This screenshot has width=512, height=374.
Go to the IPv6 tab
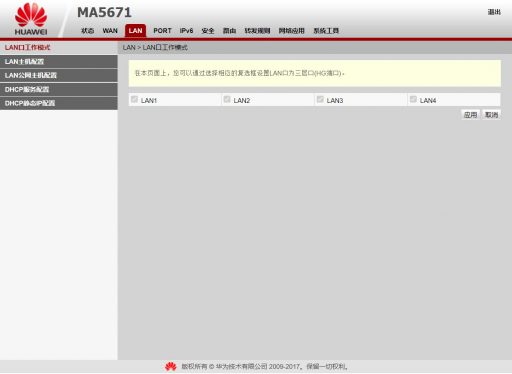[x=186, y=31]
